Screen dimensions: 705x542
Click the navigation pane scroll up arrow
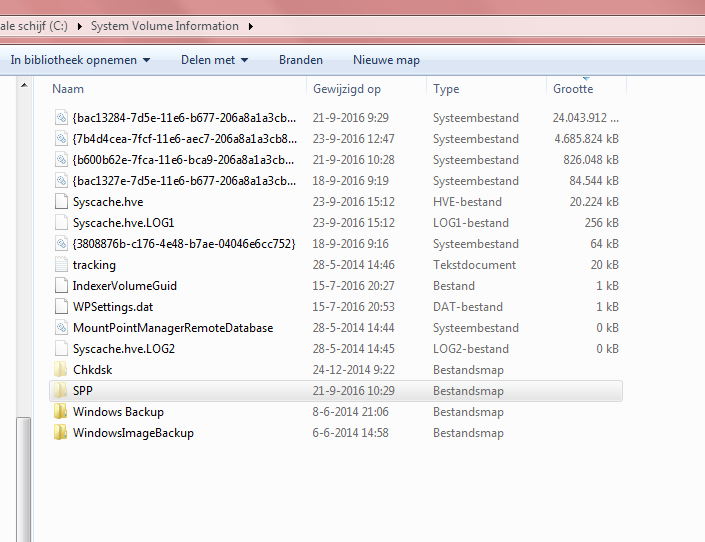[x=24, y=85]
